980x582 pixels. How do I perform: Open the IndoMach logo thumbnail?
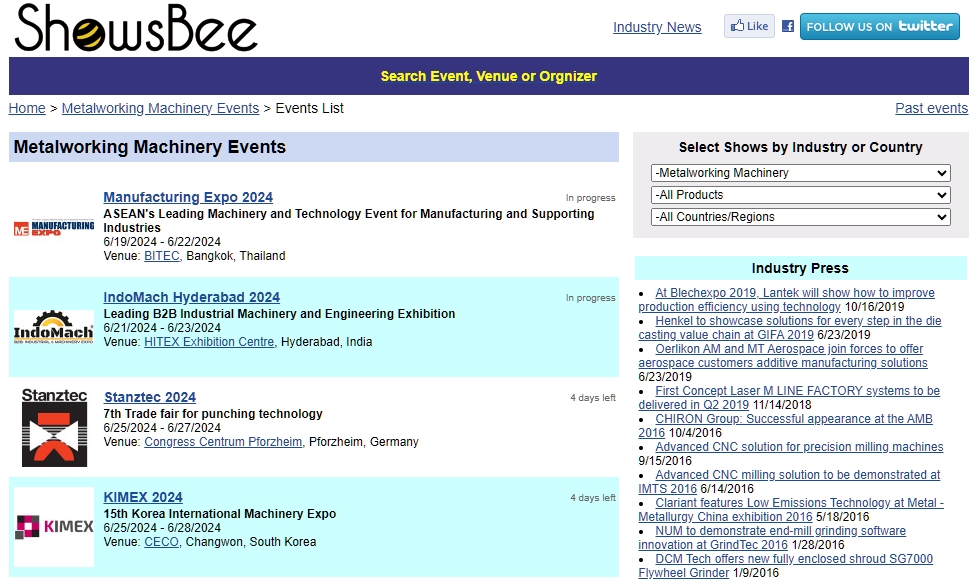coord(54,327)
